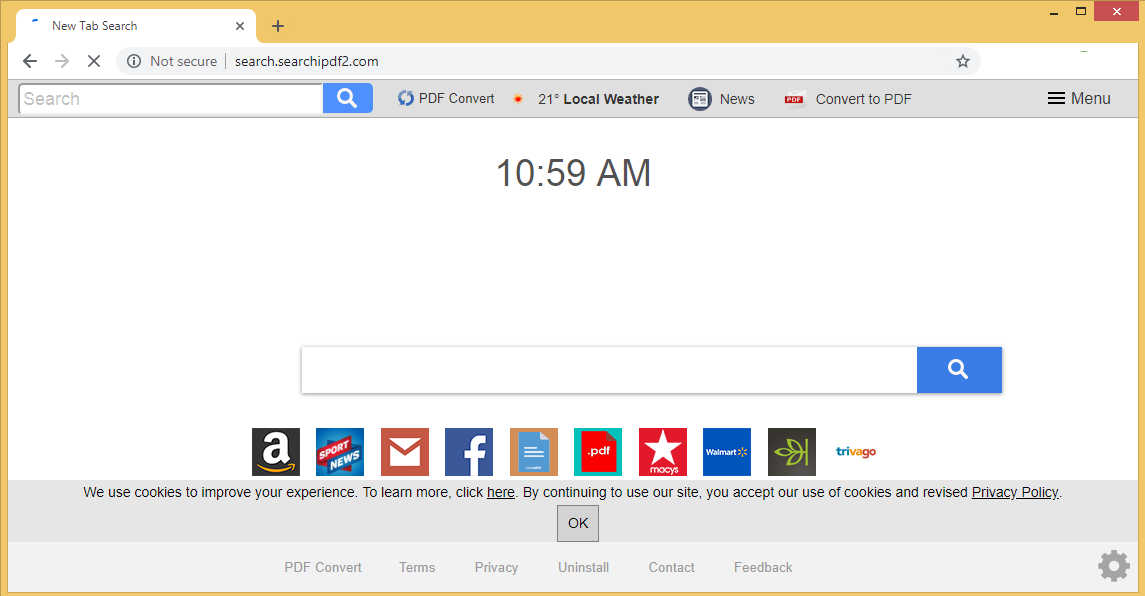This screenshot has height=596, width=1145.
Task: Click the News toolbar icon
Action: coord(700,99)
